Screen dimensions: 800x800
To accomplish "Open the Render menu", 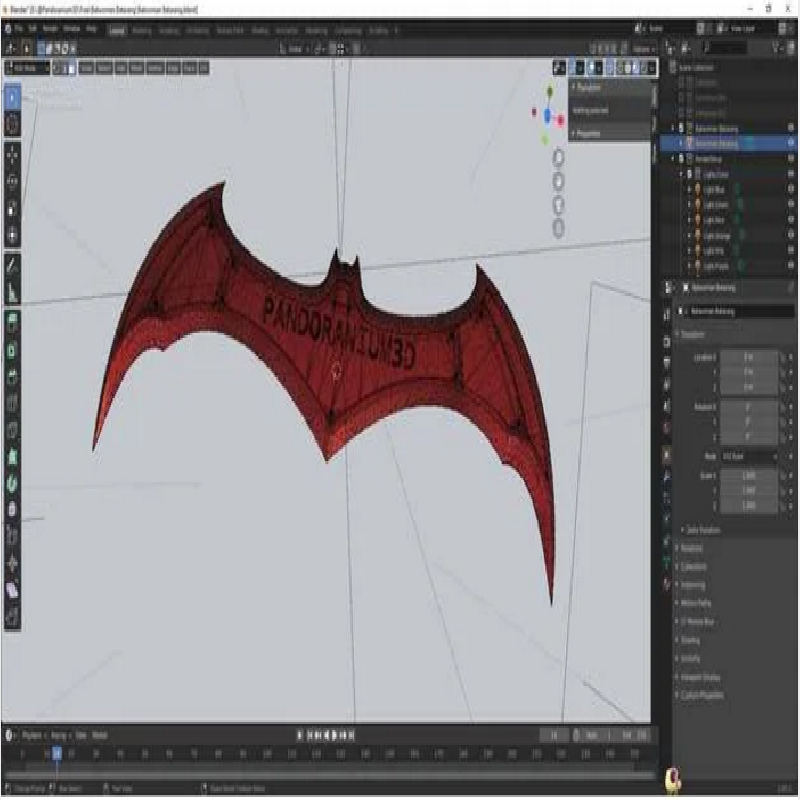I will (50, 29).
